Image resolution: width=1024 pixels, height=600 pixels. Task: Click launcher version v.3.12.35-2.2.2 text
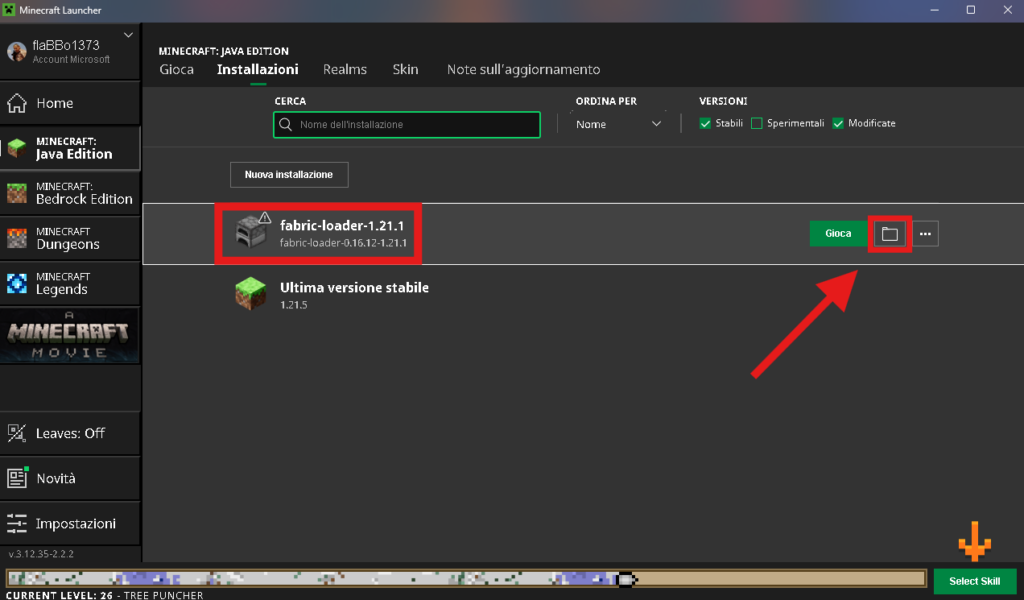pyautogui.click(x=40, y=554)
